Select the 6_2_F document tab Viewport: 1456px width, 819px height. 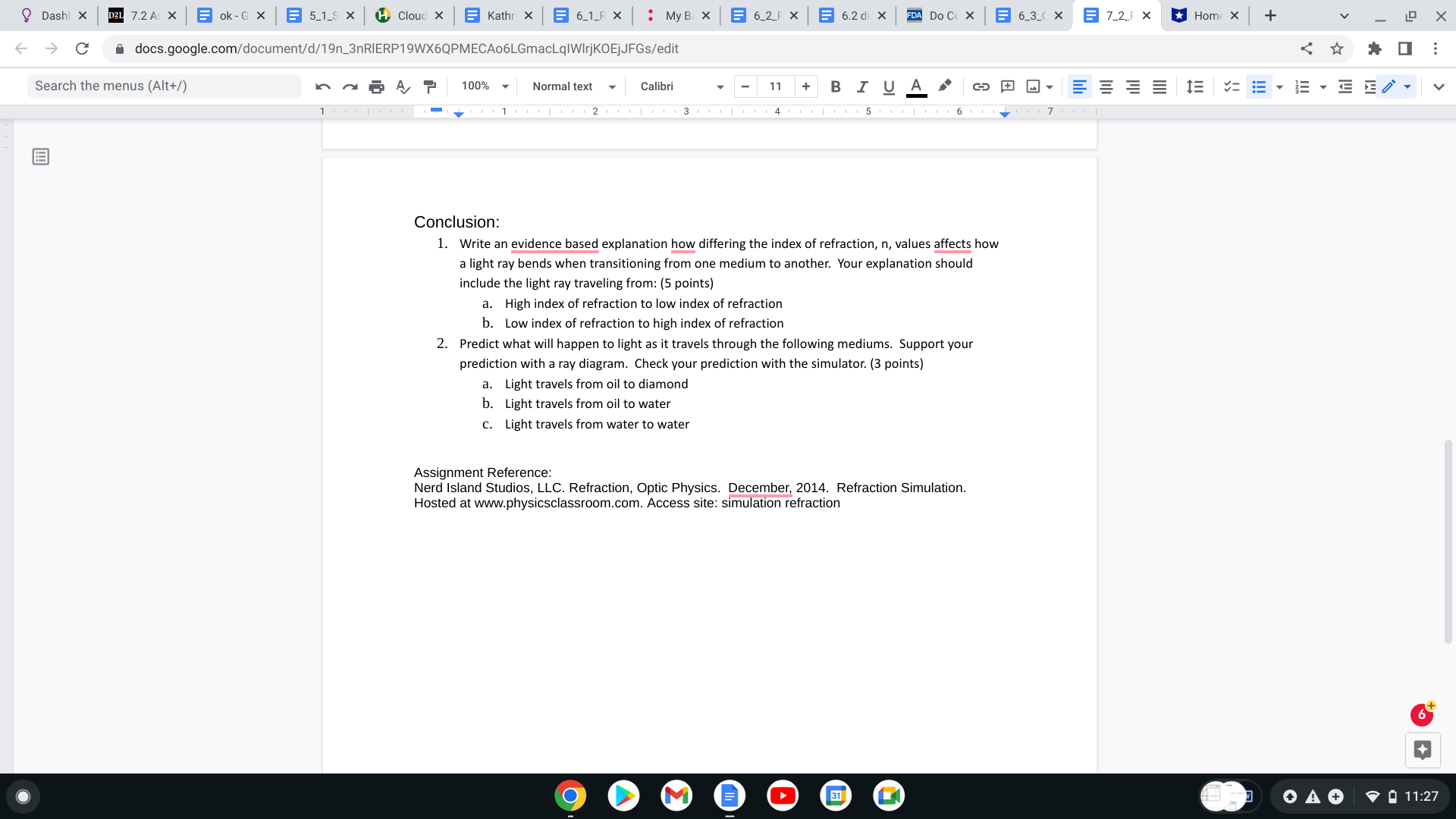[x=764, y=15]
